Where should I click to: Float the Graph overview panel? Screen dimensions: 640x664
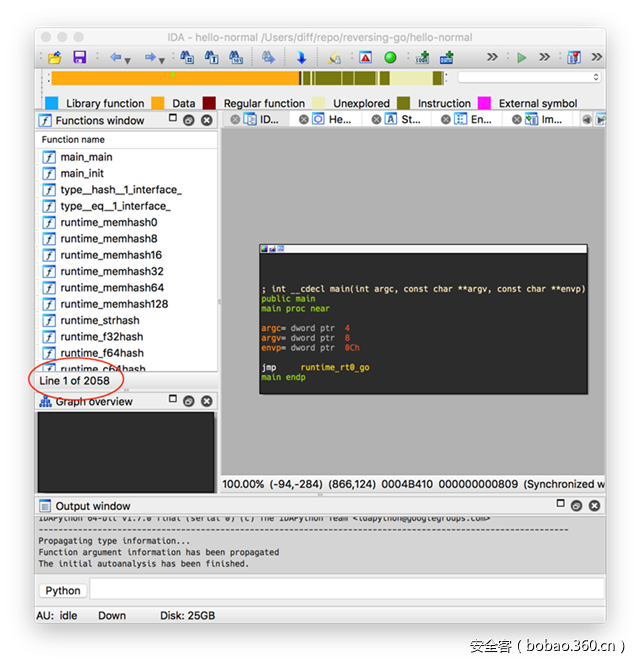188,402
